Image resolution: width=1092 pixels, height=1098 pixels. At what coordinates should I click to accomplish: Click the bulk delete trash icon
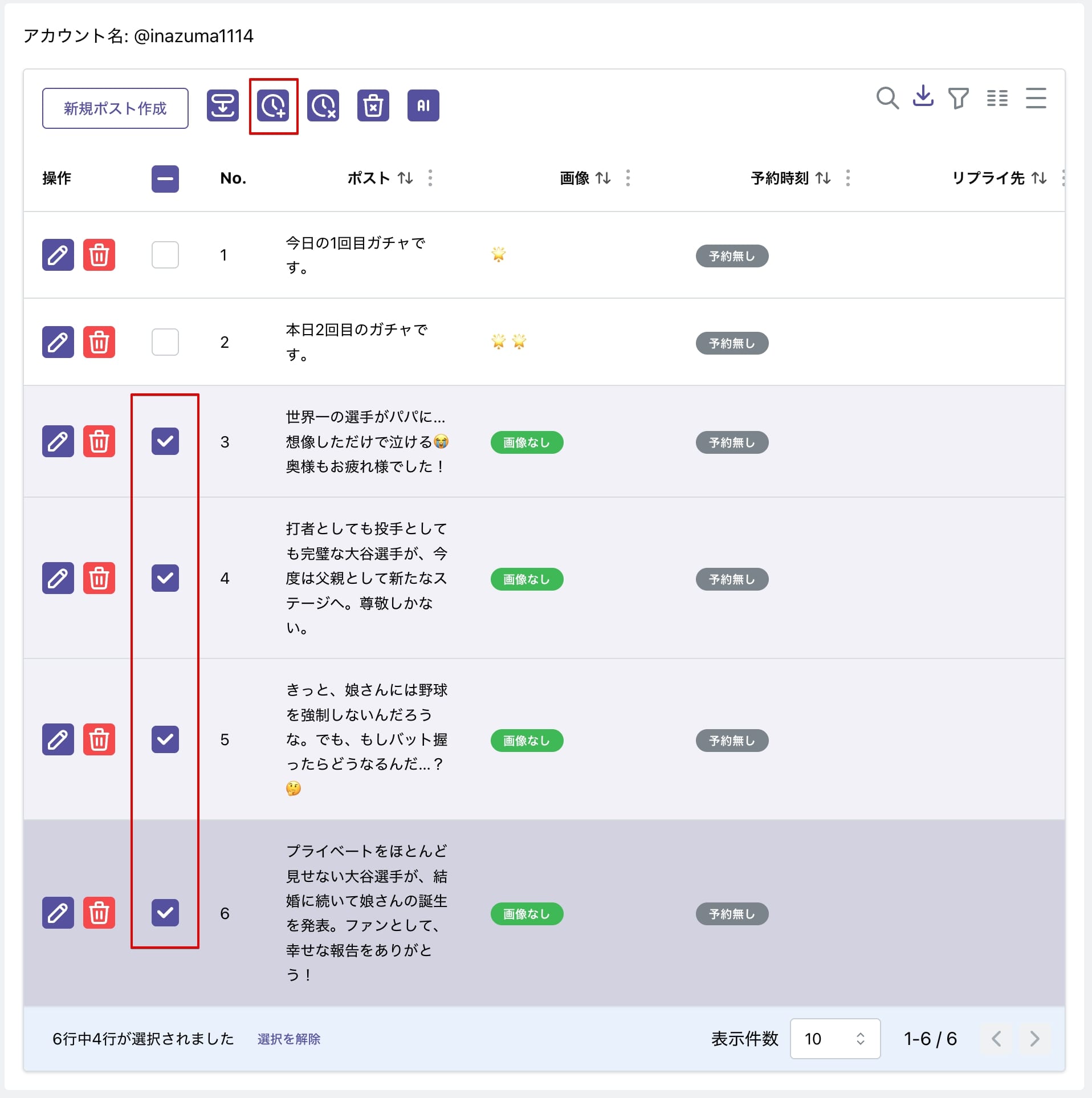(373, 105)
